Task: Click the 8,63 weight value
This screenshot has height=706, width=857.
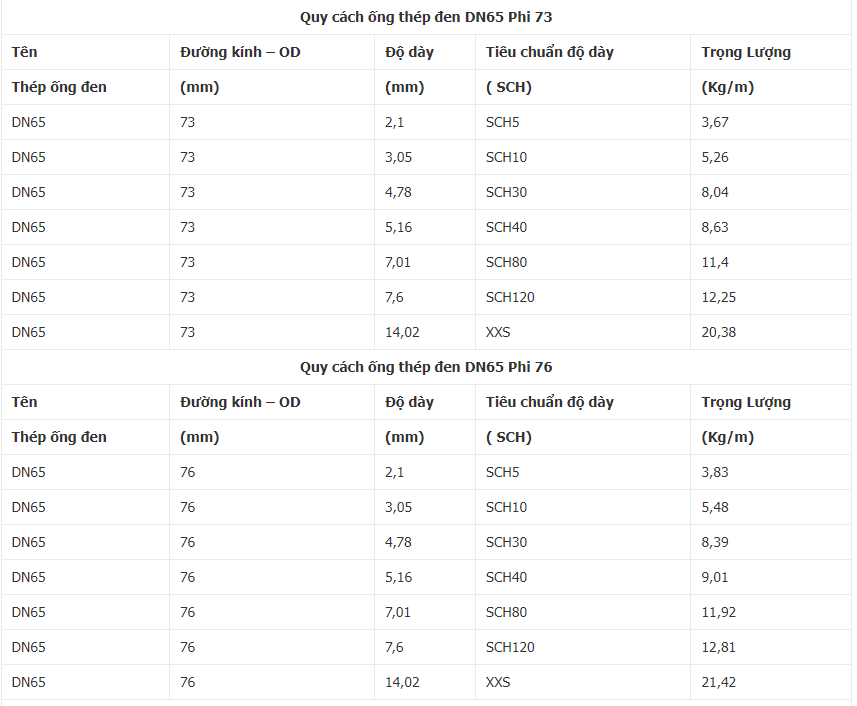Action: tap(715, 227)
